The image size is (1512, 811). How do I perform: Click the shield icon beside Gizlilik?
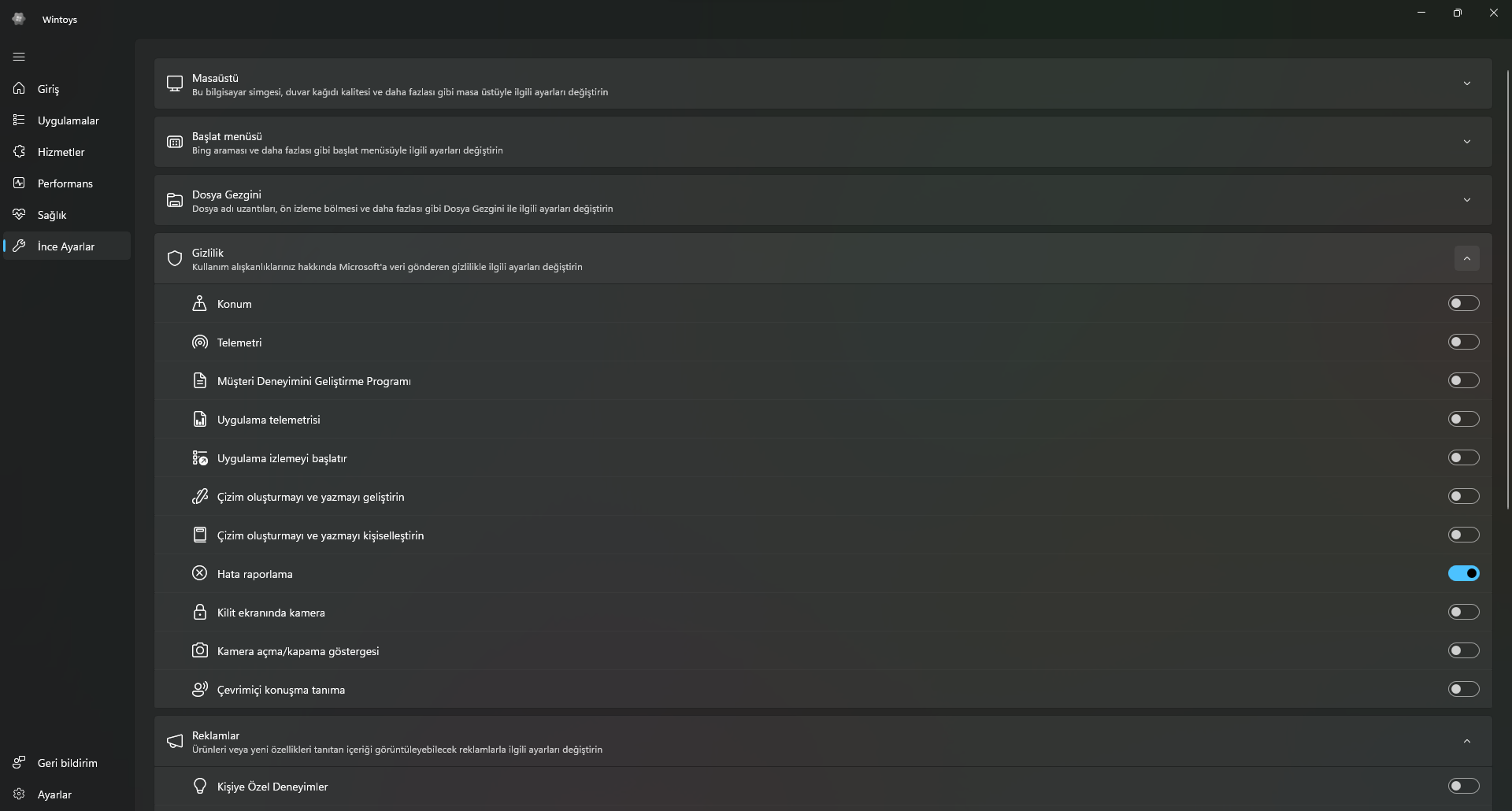(175, 259)
